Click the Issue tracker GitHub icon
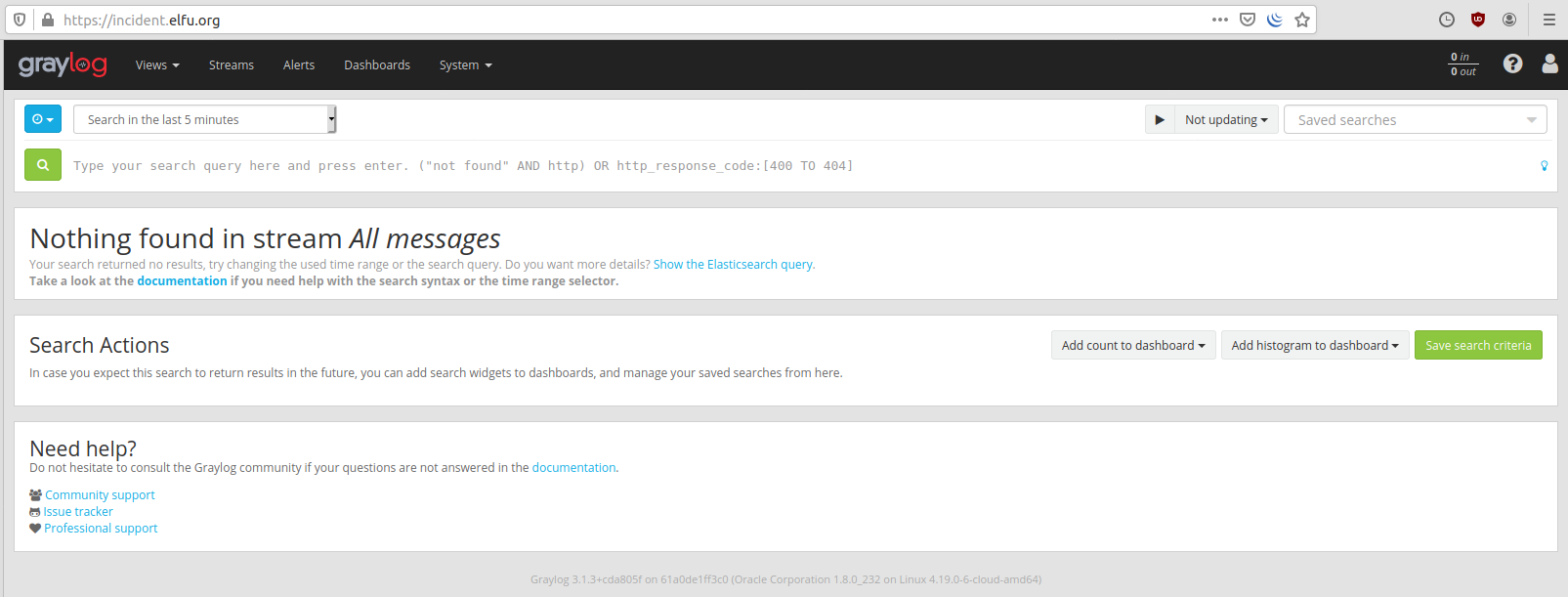This screenshot has width=1568, height=597. pyautogui.click(x=35, y=511)
